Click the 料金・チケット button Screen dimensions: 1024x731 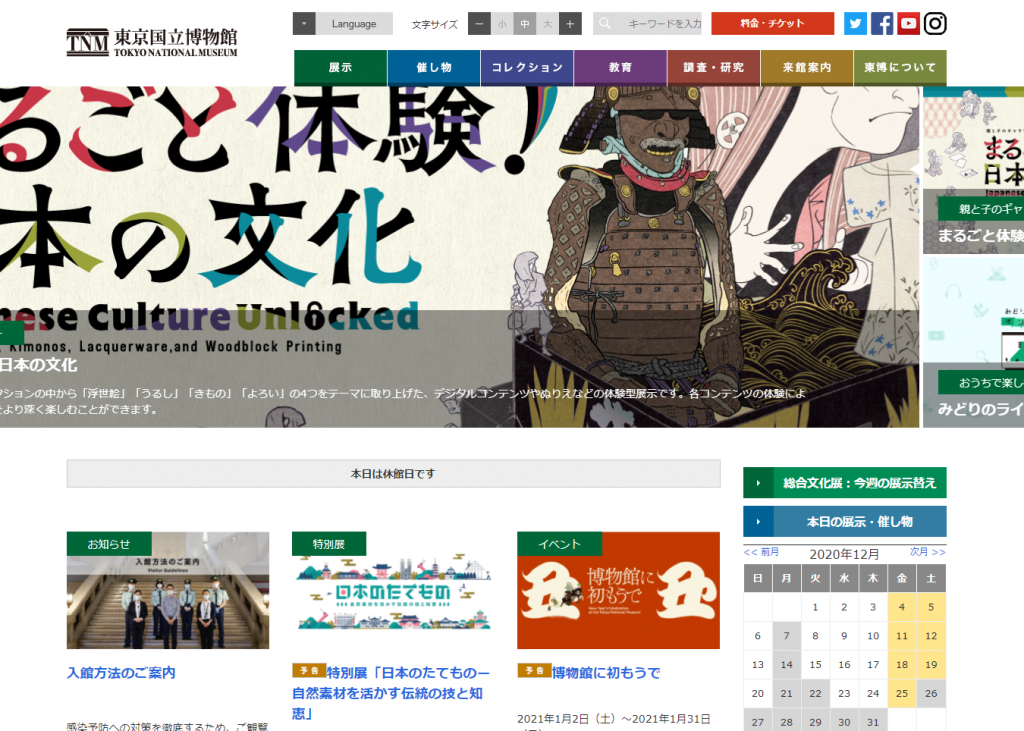[x=773, y=24]
